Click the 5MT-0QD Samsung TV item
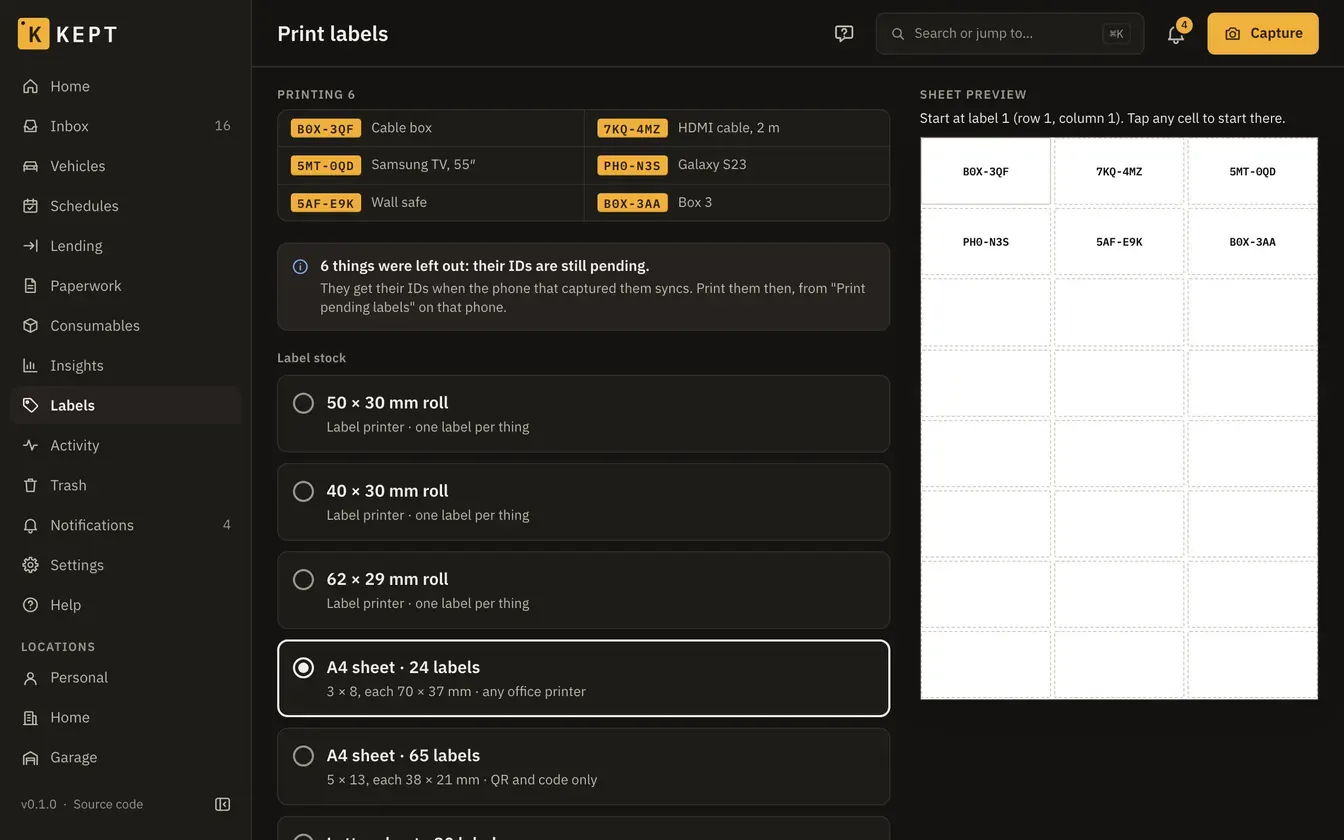 point(431,165)
